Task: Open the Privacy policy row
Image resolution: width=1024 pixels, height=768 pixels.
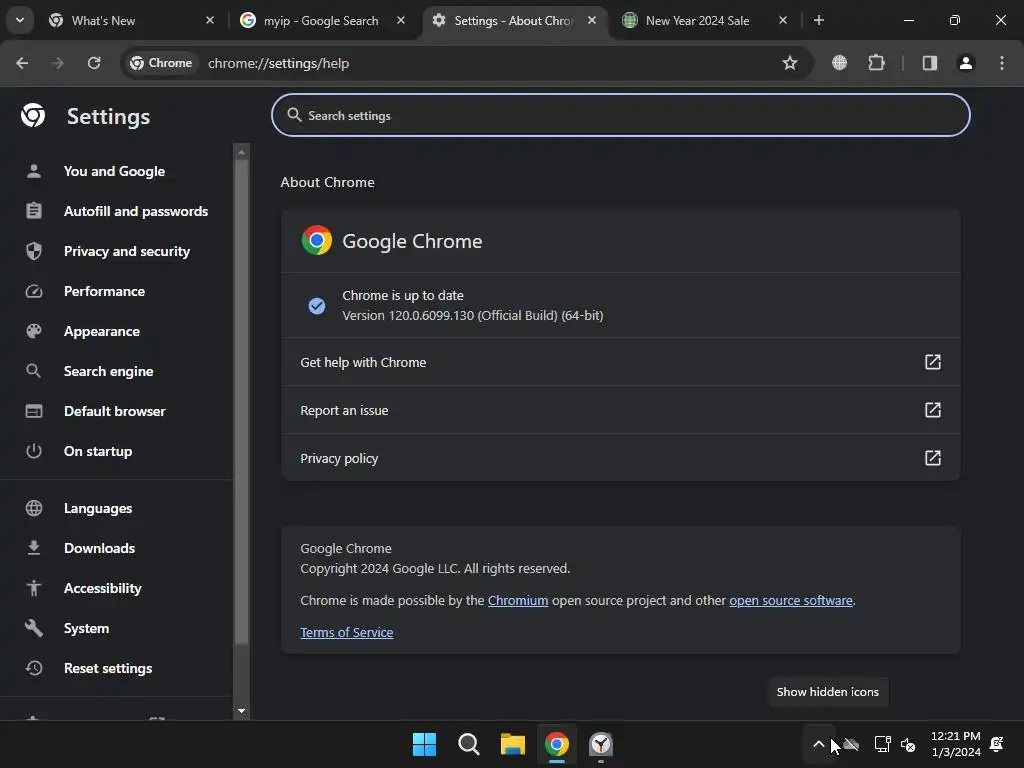Action: point(620,458)
